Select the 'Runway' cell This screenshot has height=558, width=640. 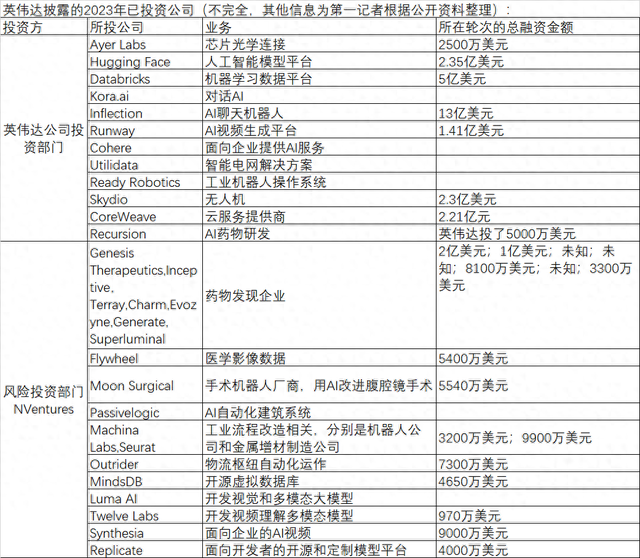click(145, 130)
